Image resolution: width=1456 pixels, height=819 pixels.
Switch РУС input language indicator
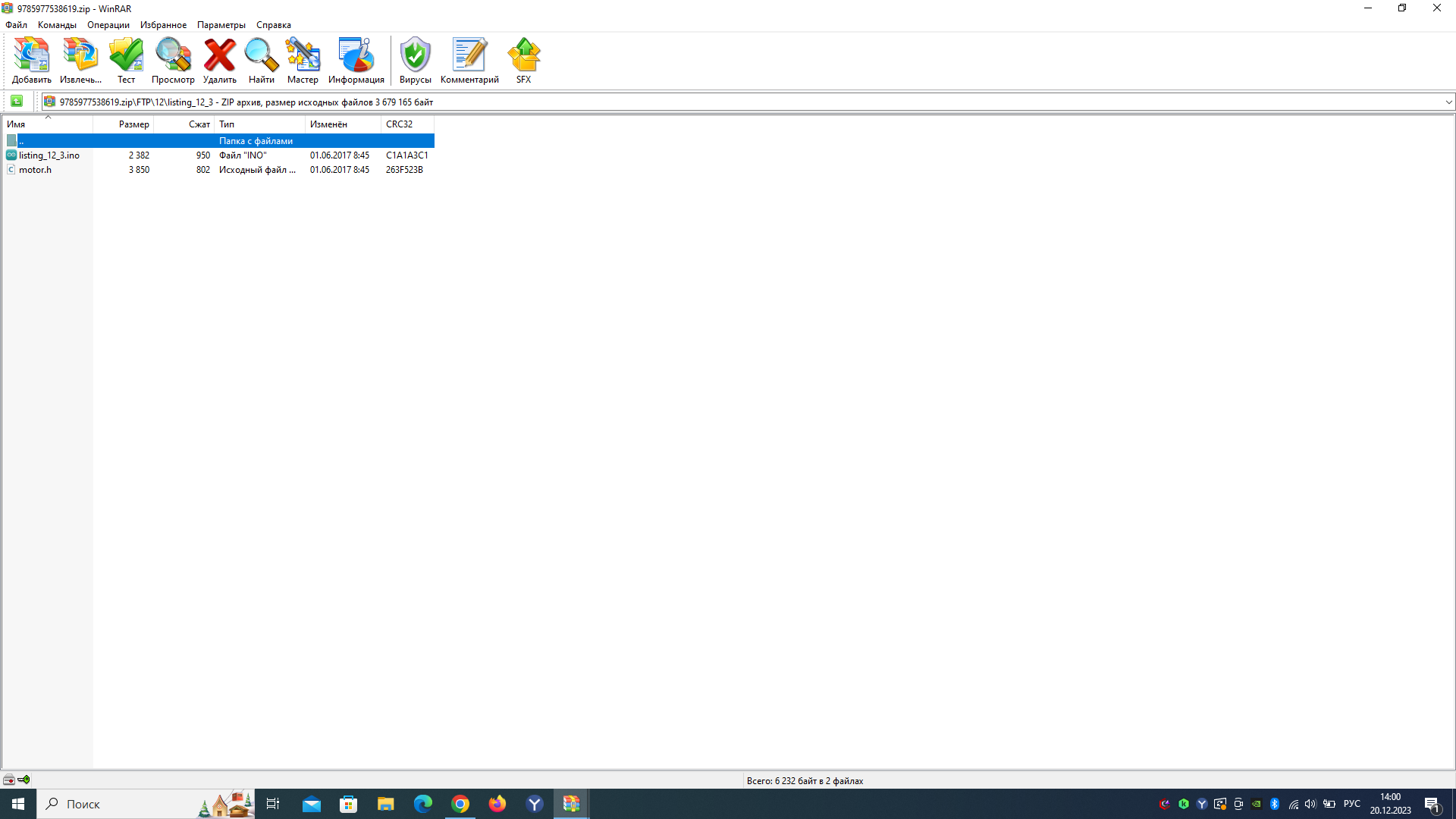1351,804
